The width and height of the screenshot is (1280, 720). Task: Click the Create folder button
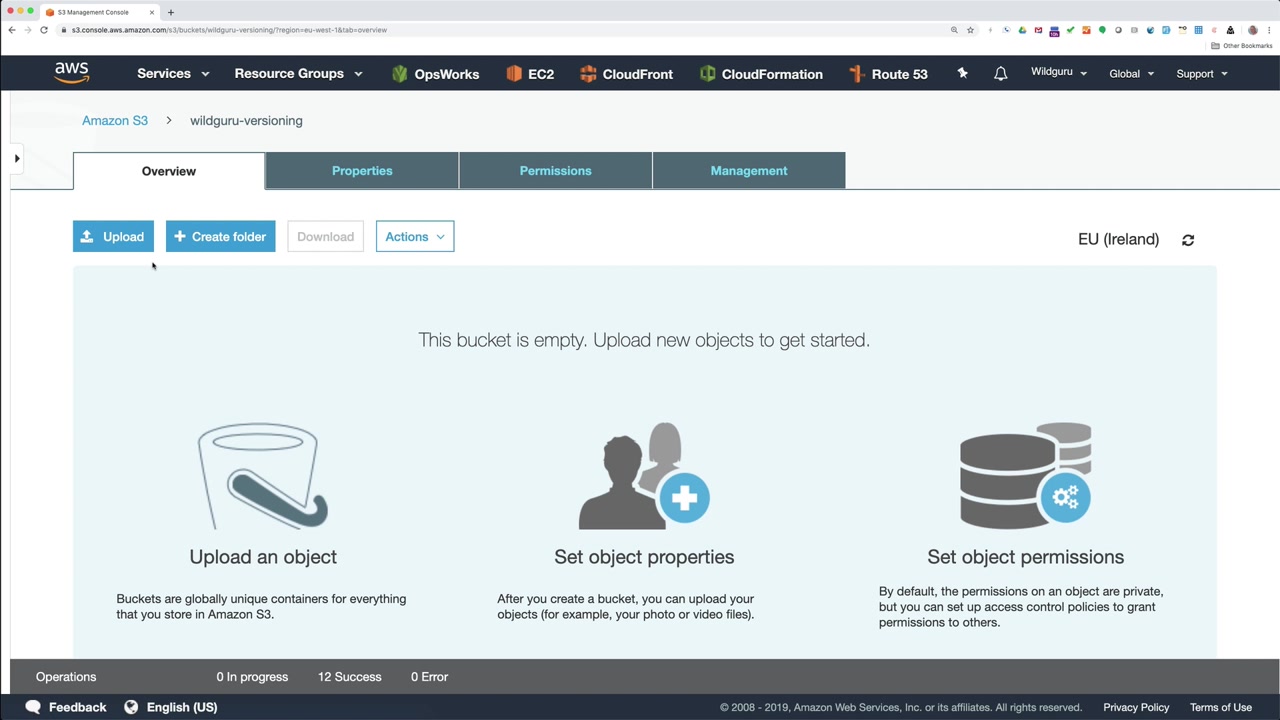220,237
